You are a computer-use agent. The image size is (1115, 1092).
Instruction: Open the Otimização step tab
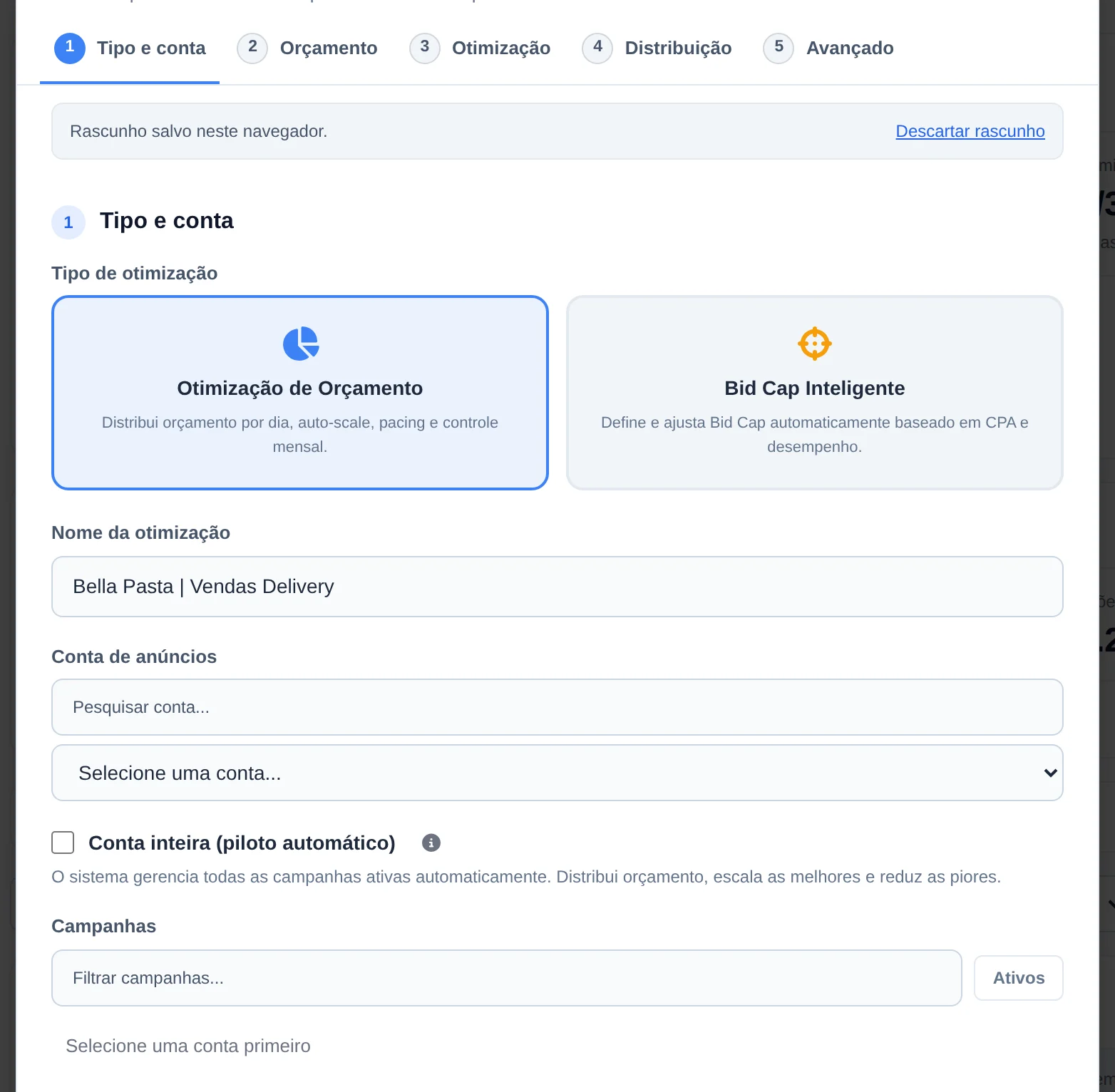[x=480, y=48]
